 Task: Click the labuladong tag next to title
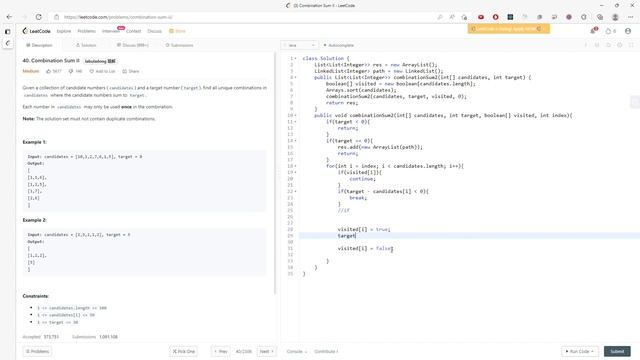coord(100,61)
